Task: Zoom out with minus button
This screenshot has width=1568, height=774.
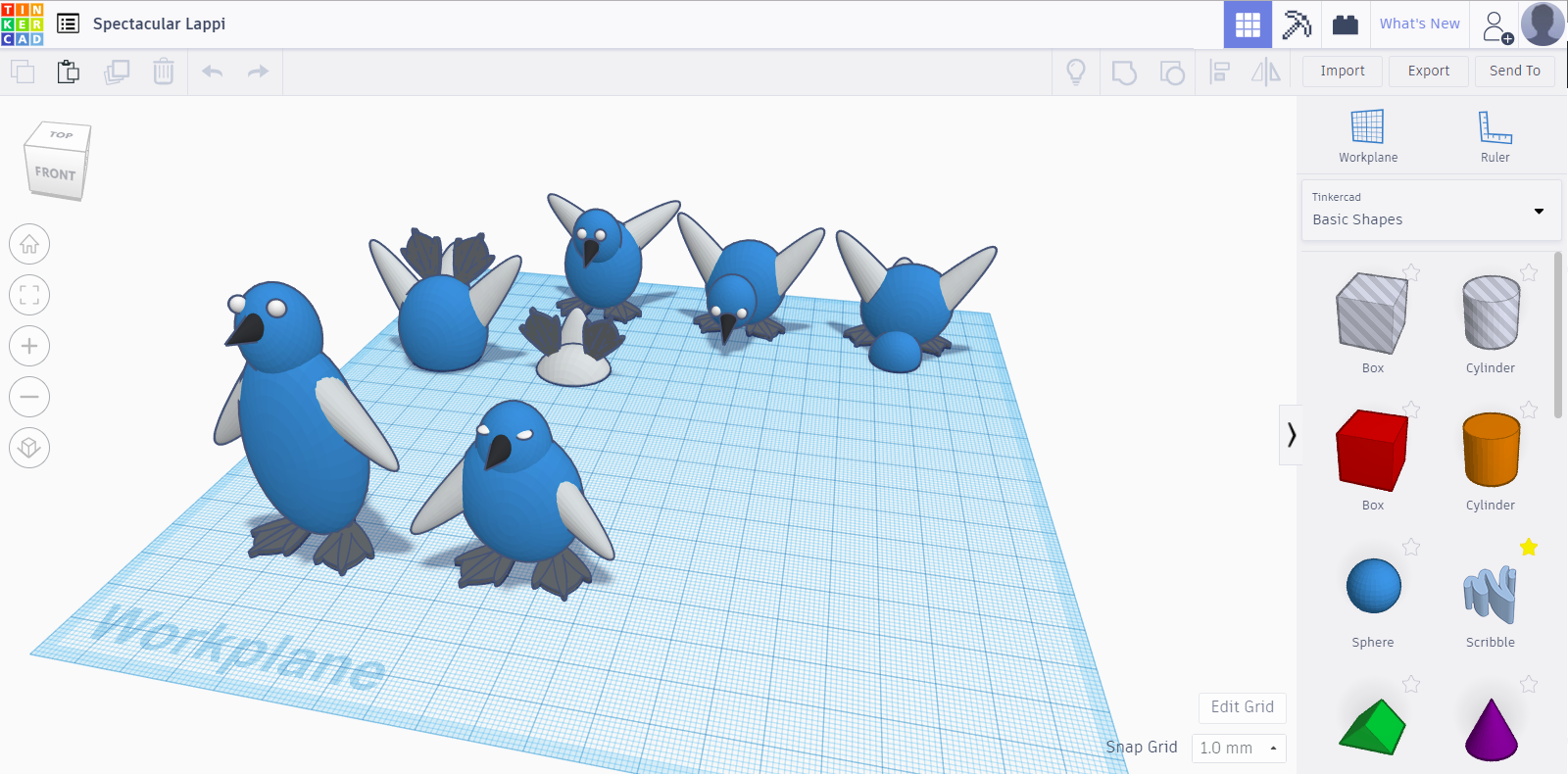Action: 29,397
